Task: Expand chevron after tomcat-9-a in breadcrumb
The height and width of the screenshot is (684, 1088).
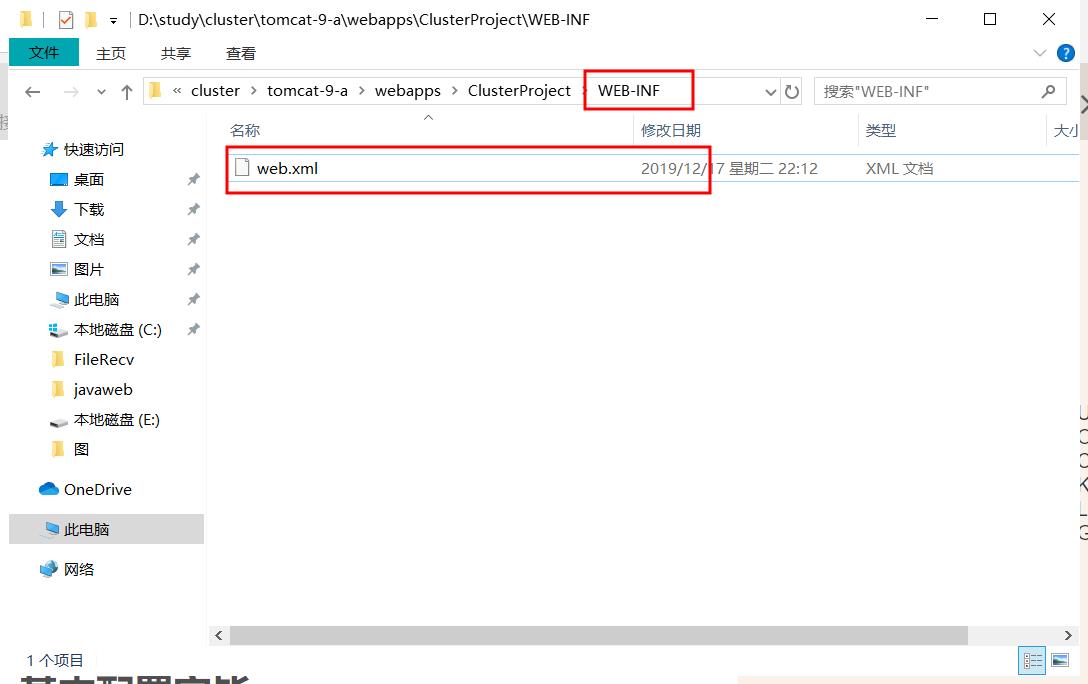Action: click(362, 91)
